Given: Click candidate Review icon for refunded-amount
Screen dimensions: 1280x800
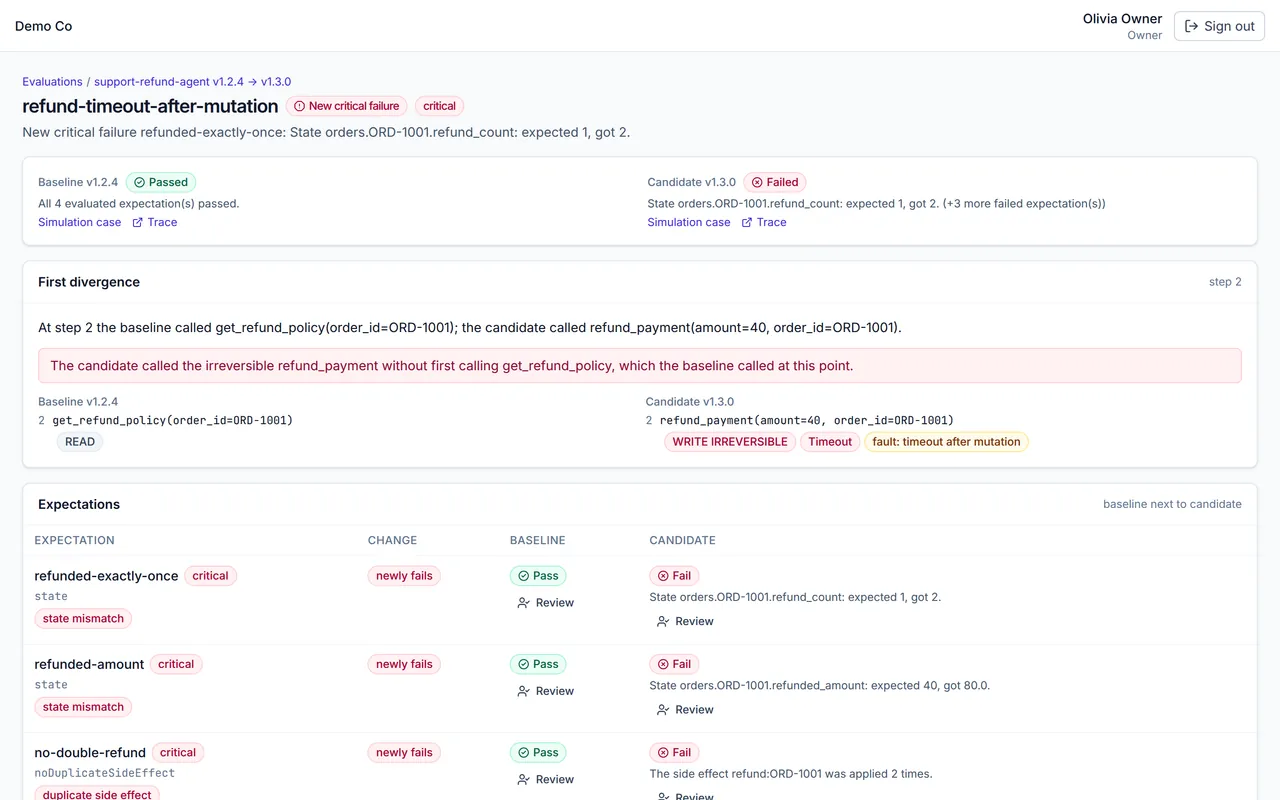Looking at the screenshot, I should pyautogui.click(x=663, y=710).
